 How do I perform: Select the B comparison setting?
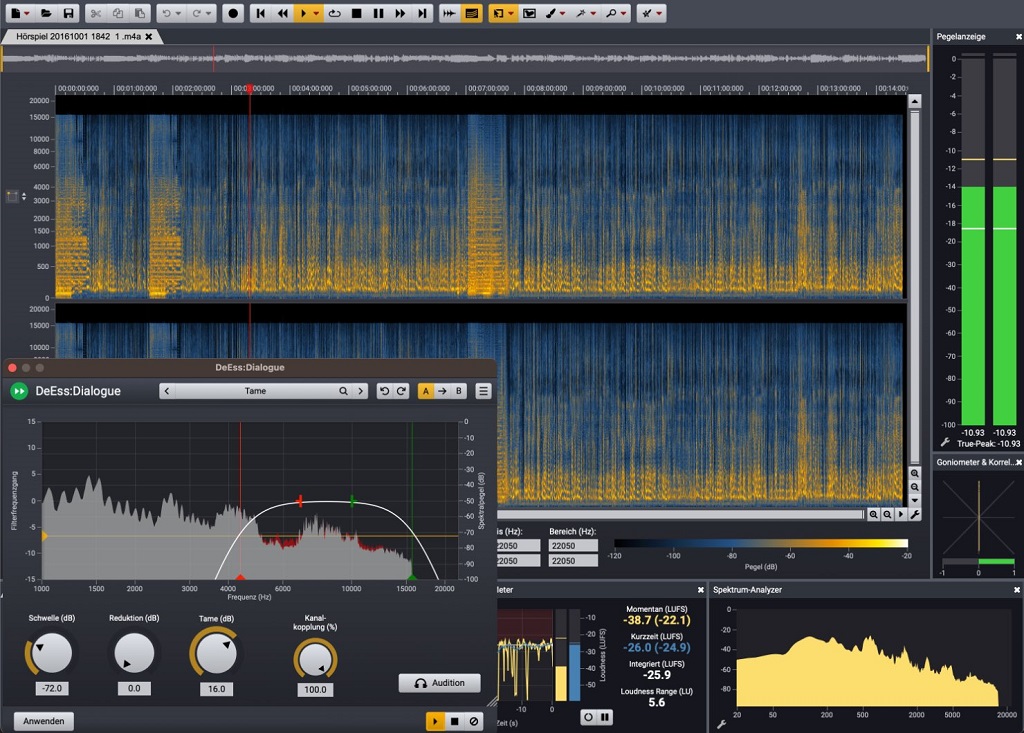pos(458,391)
